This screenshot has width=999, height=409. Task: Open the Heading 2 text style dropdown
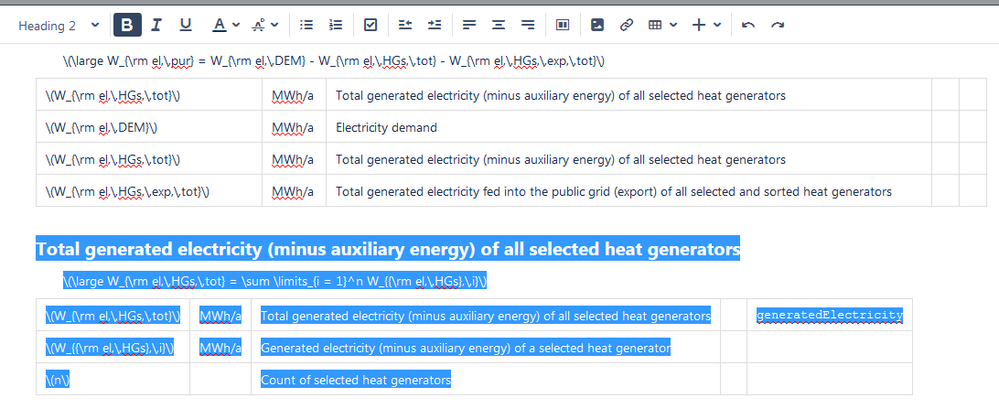59,25
